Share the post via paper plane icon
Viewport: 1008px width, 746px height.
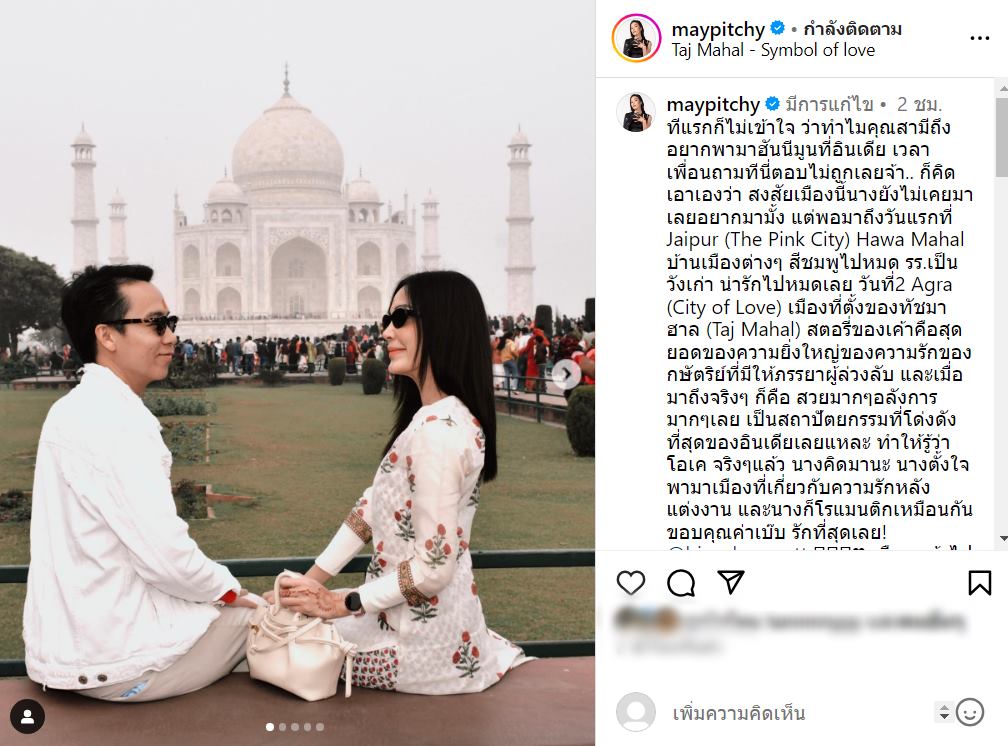(731, 582)
